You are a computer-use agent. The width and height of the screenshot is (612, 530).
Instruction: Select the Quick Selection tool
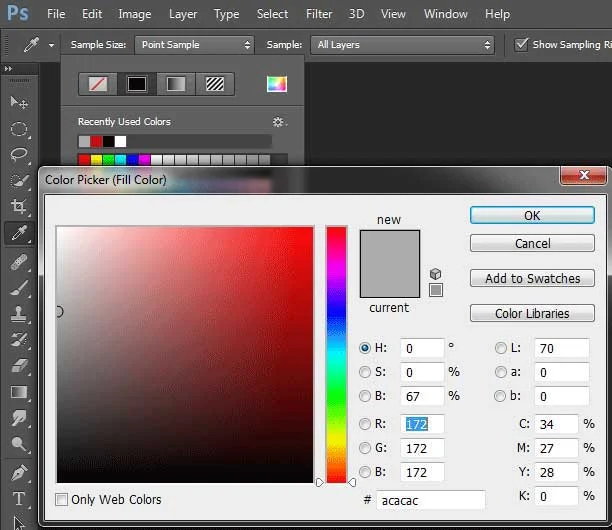pyautogui.click(x=19, y=181)
